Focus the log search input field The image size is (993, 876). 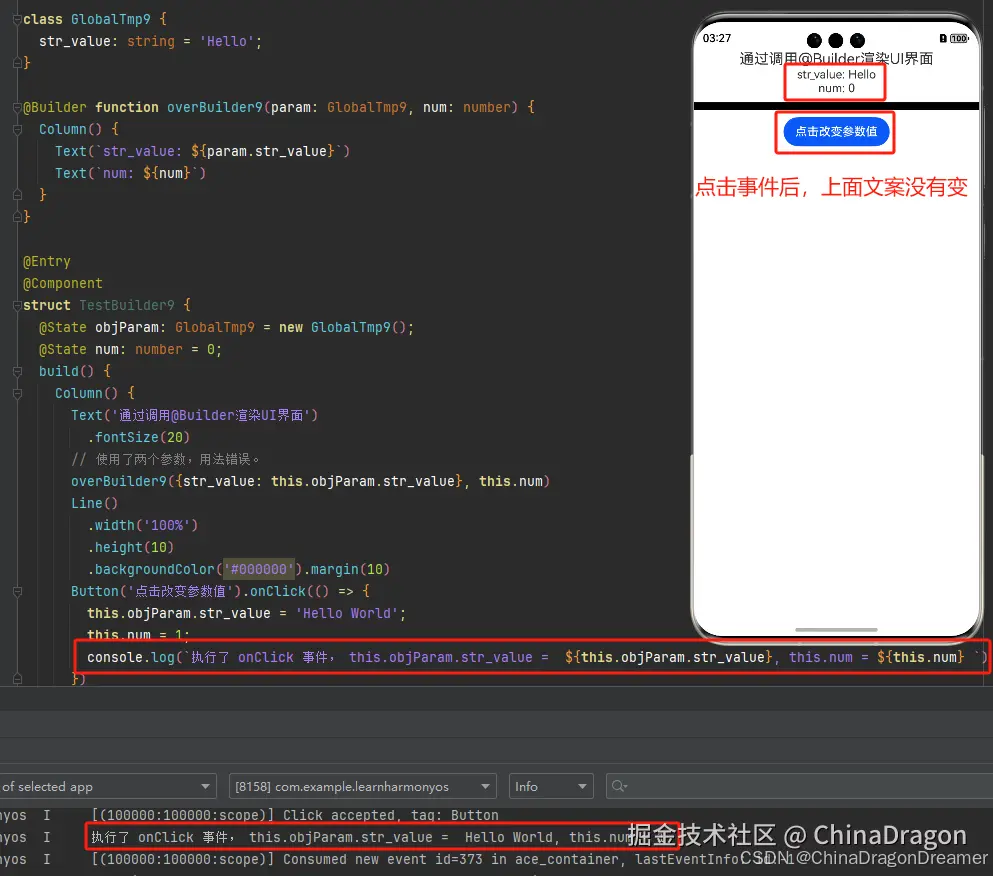coord(799,786)
